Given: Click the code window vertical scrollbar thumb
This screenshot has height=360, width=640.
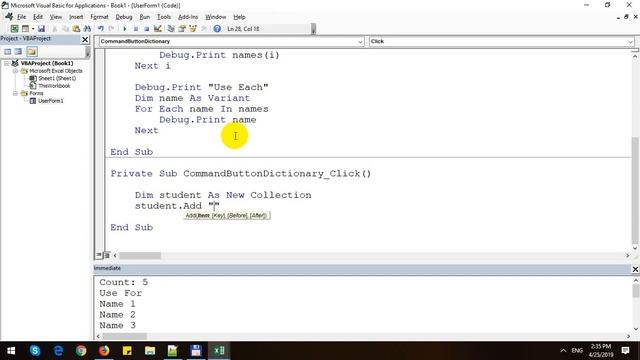Looking at the screenshot, I should [x=635, y=190].
